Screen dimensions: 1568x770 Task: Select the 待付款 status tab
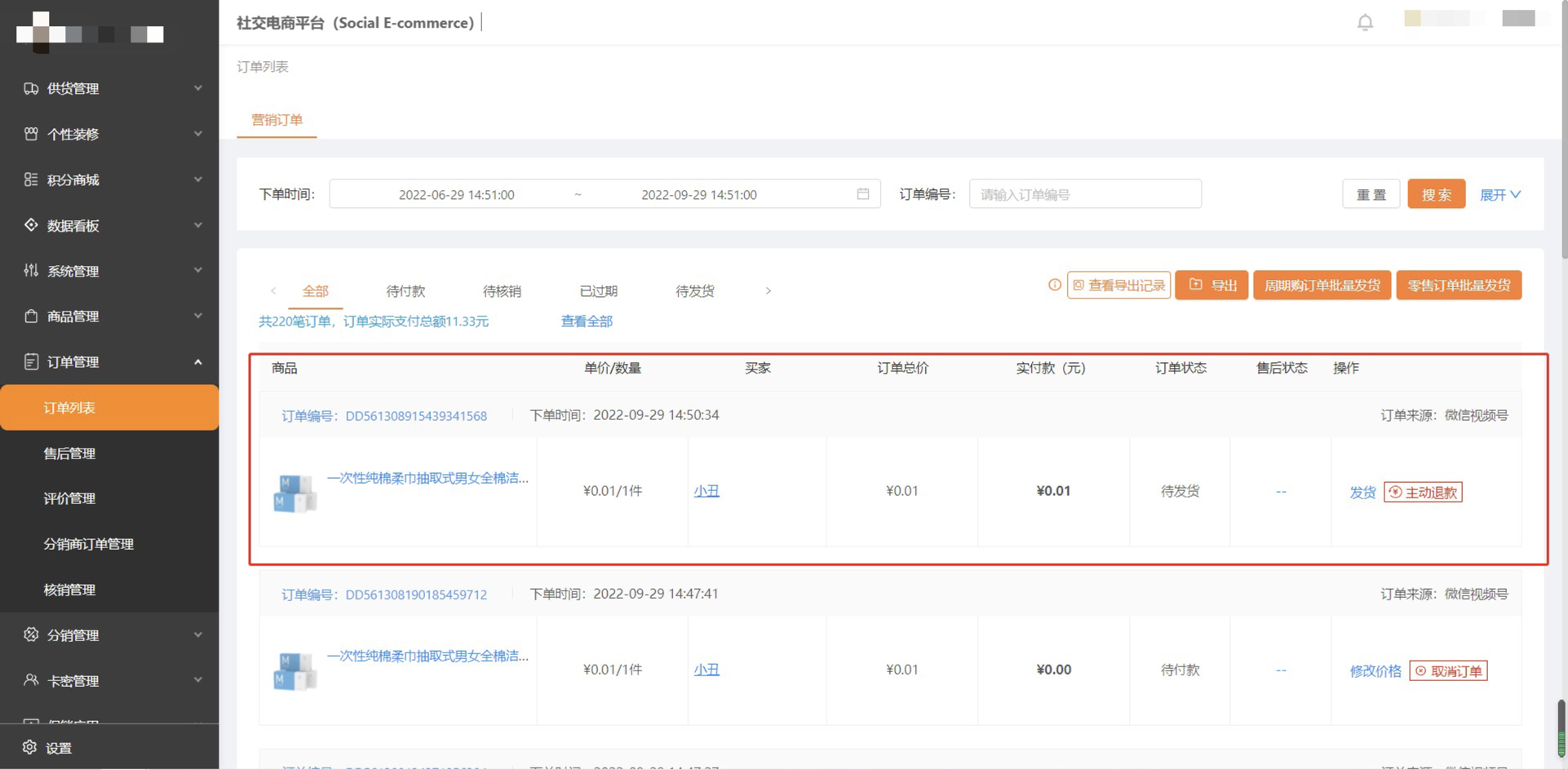point(405,291)
